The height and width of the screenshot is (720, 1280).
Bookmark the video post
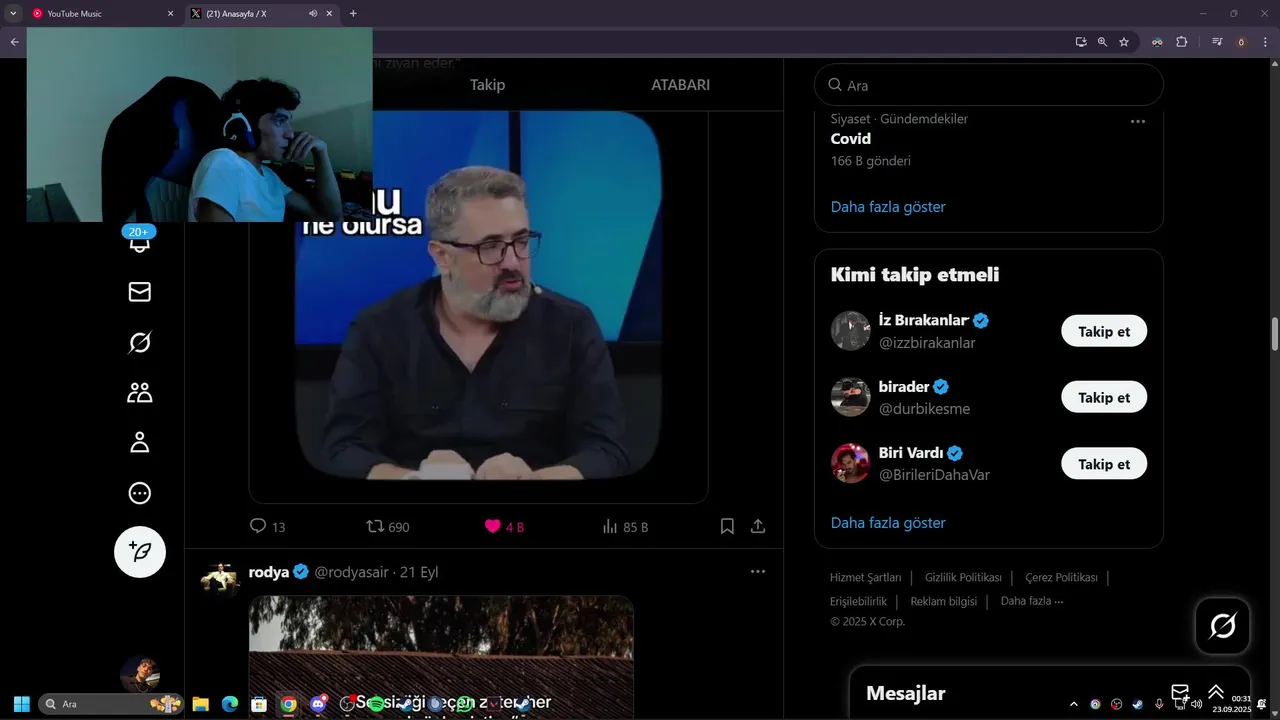pos(728,526)
